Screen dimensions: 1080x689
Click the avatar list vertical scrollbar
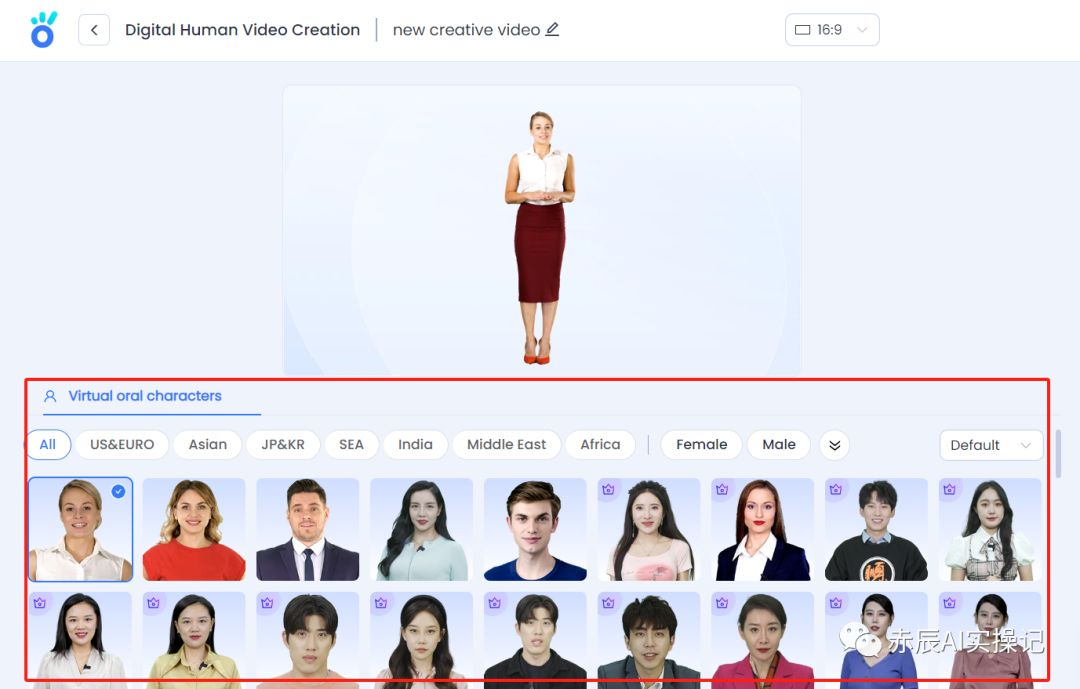[x=1058, y=455]
